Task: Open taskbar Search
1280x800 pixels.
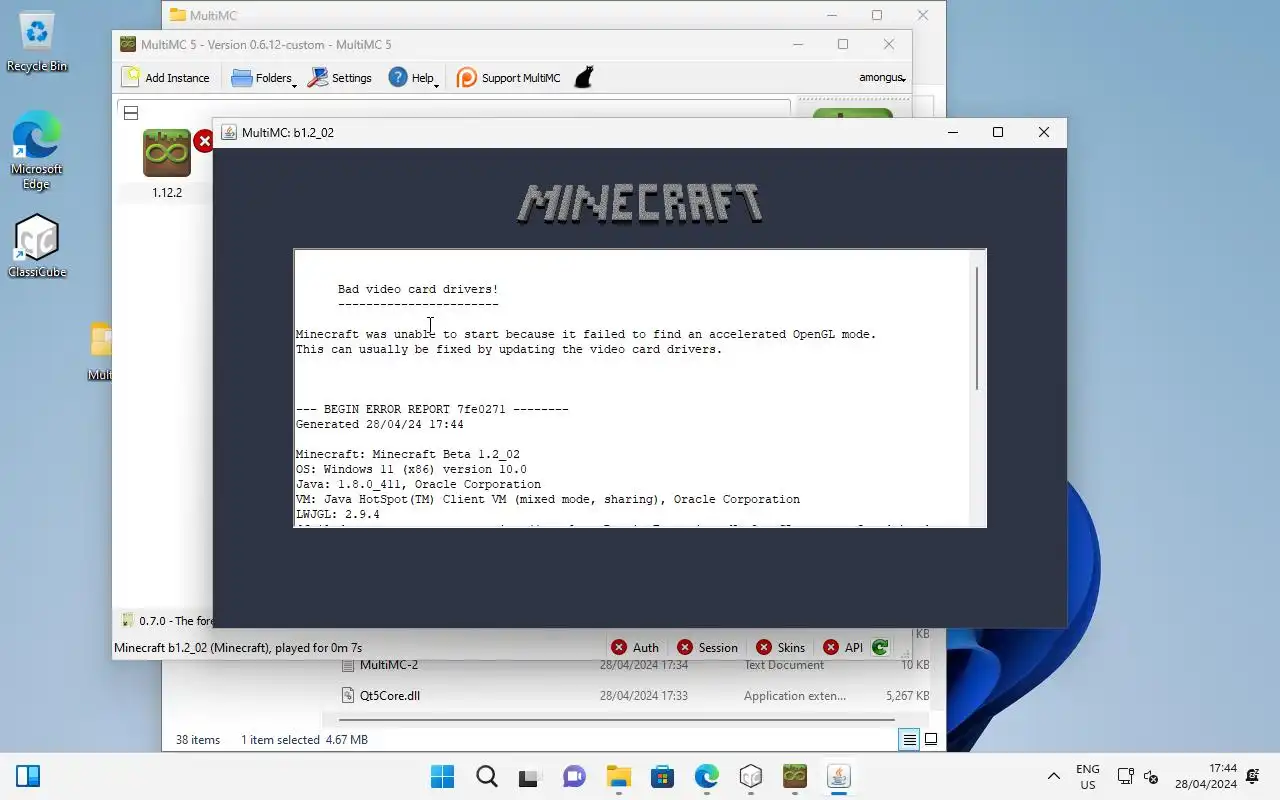Action: coord(486,776)
